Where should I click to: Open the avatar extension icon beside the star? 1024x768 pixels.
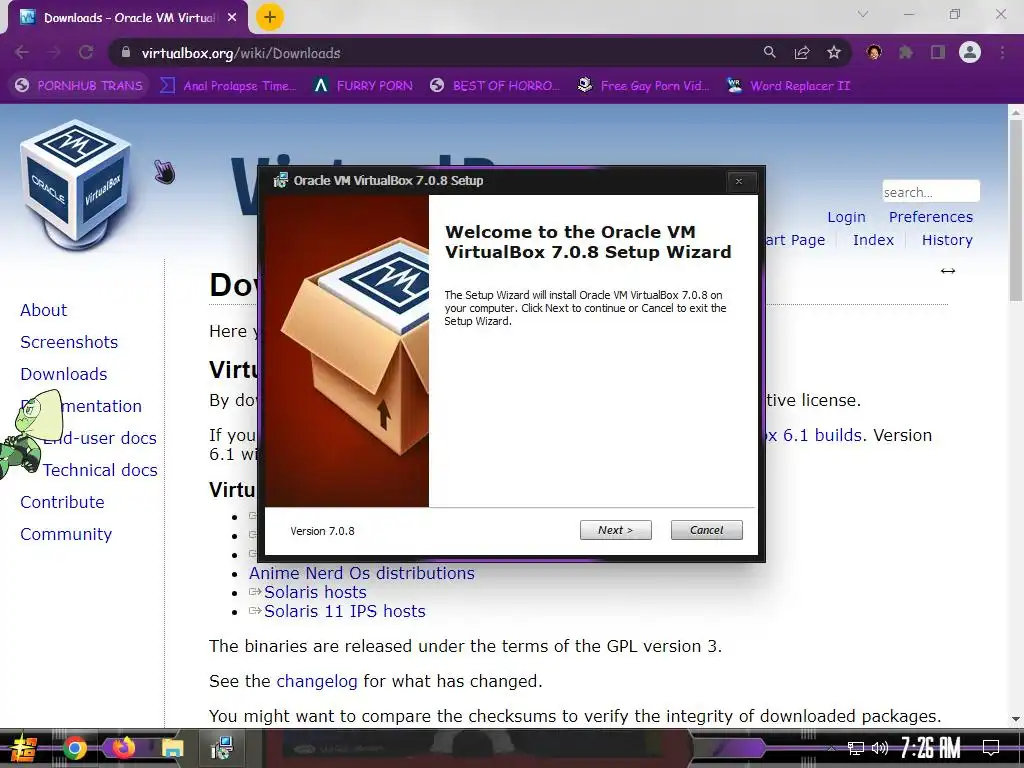(x=874, y=52)
